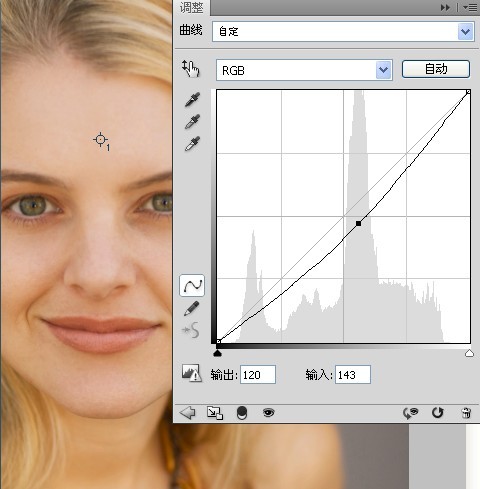Toggle clip to layer icon

click(242, 413)
